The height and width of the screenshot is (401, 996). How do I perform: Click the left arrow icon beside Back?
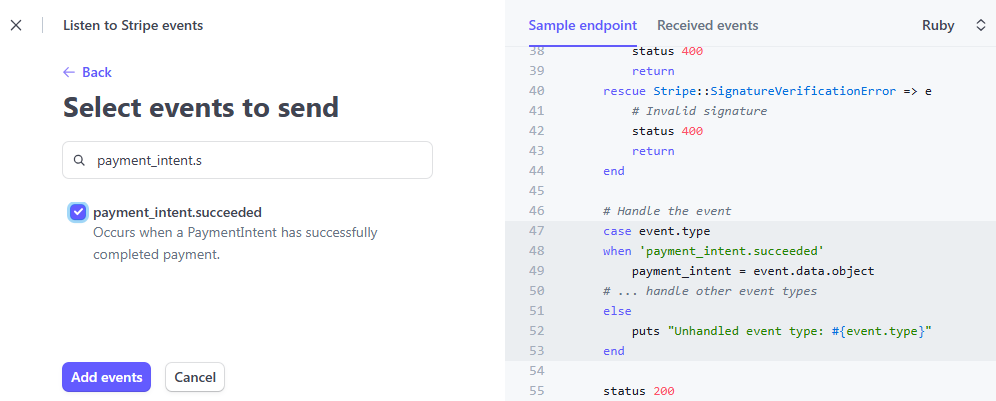click(69, 72)
